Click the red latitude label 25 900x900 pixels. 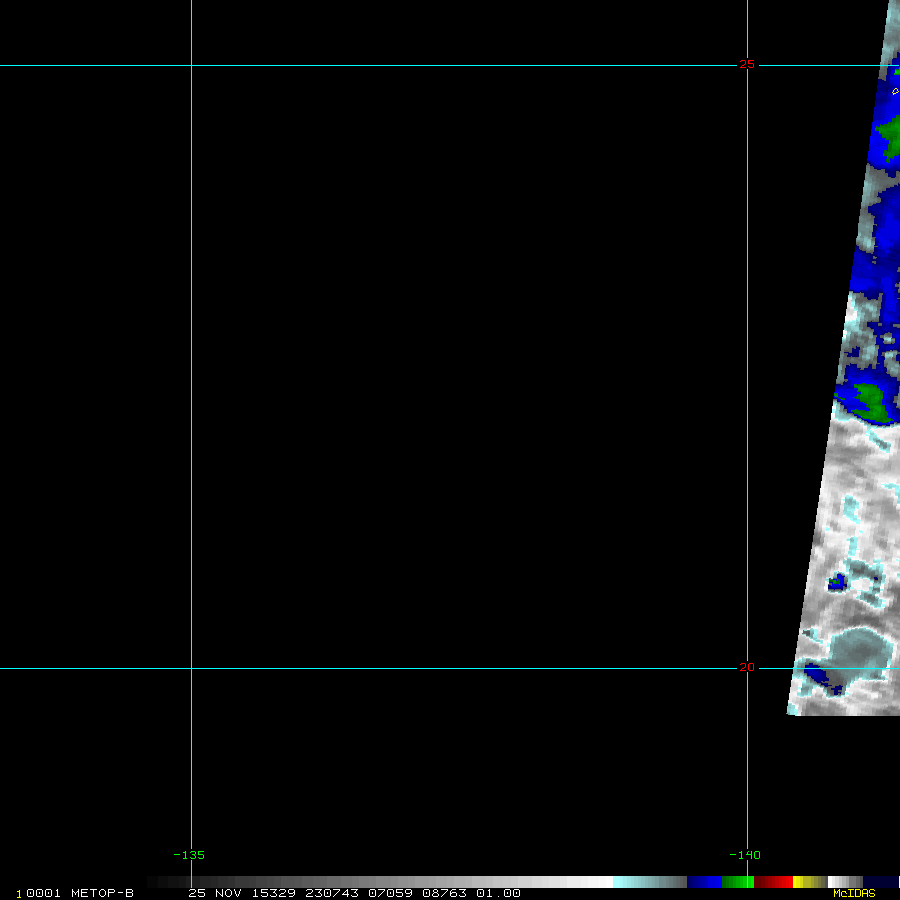tap(747, 64)
